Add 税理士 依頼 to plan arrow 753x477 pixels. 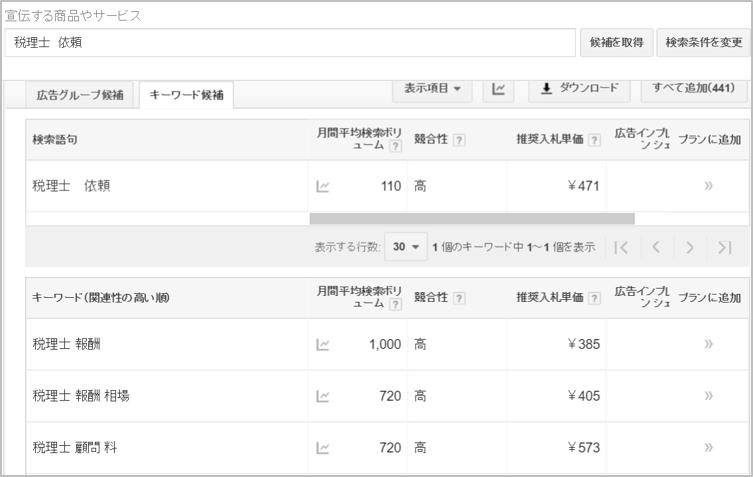pyautogui.click(x=708, y=186)
